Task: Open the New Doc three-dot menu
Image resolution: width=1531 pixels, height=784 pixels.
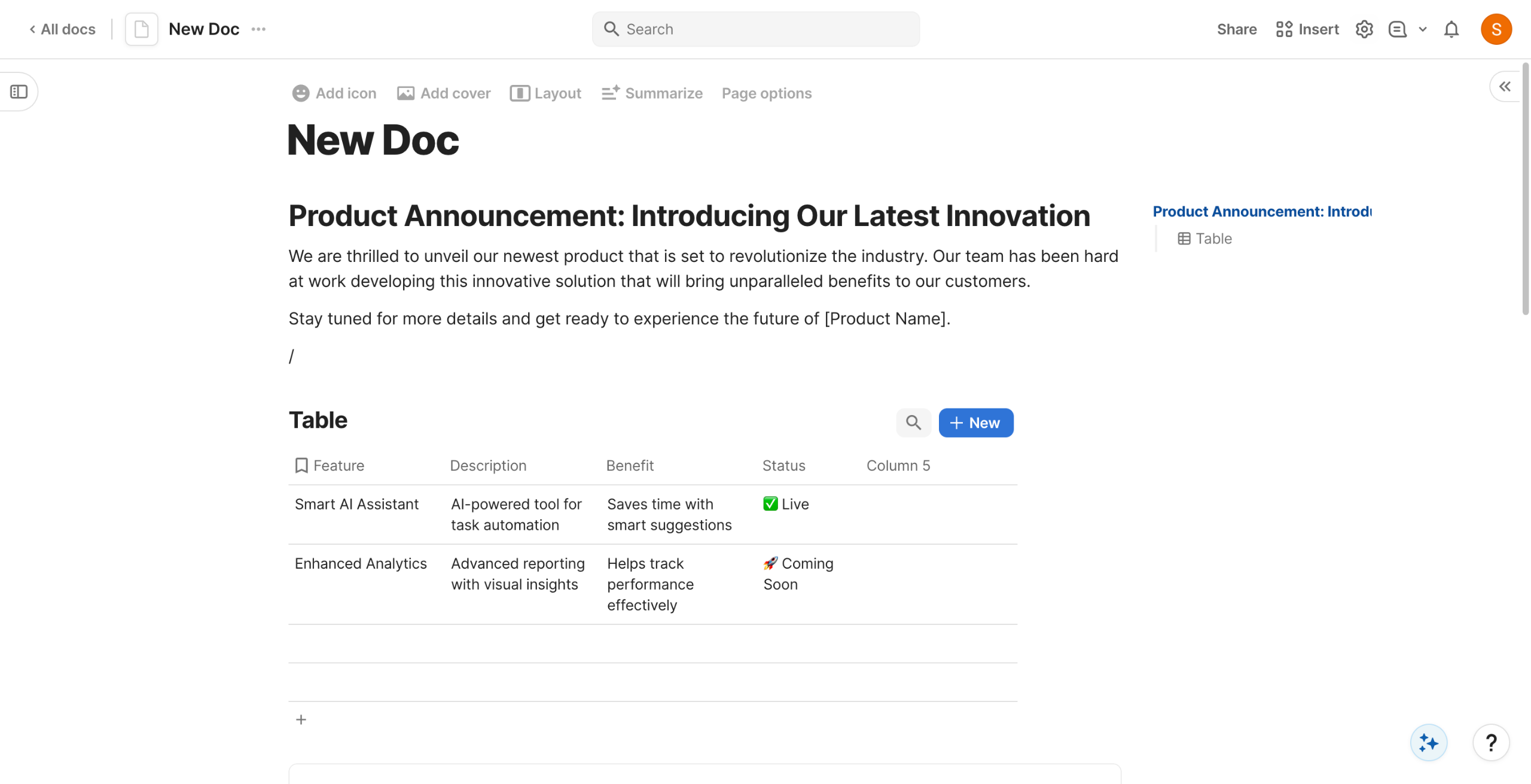Action: point(258,29)
